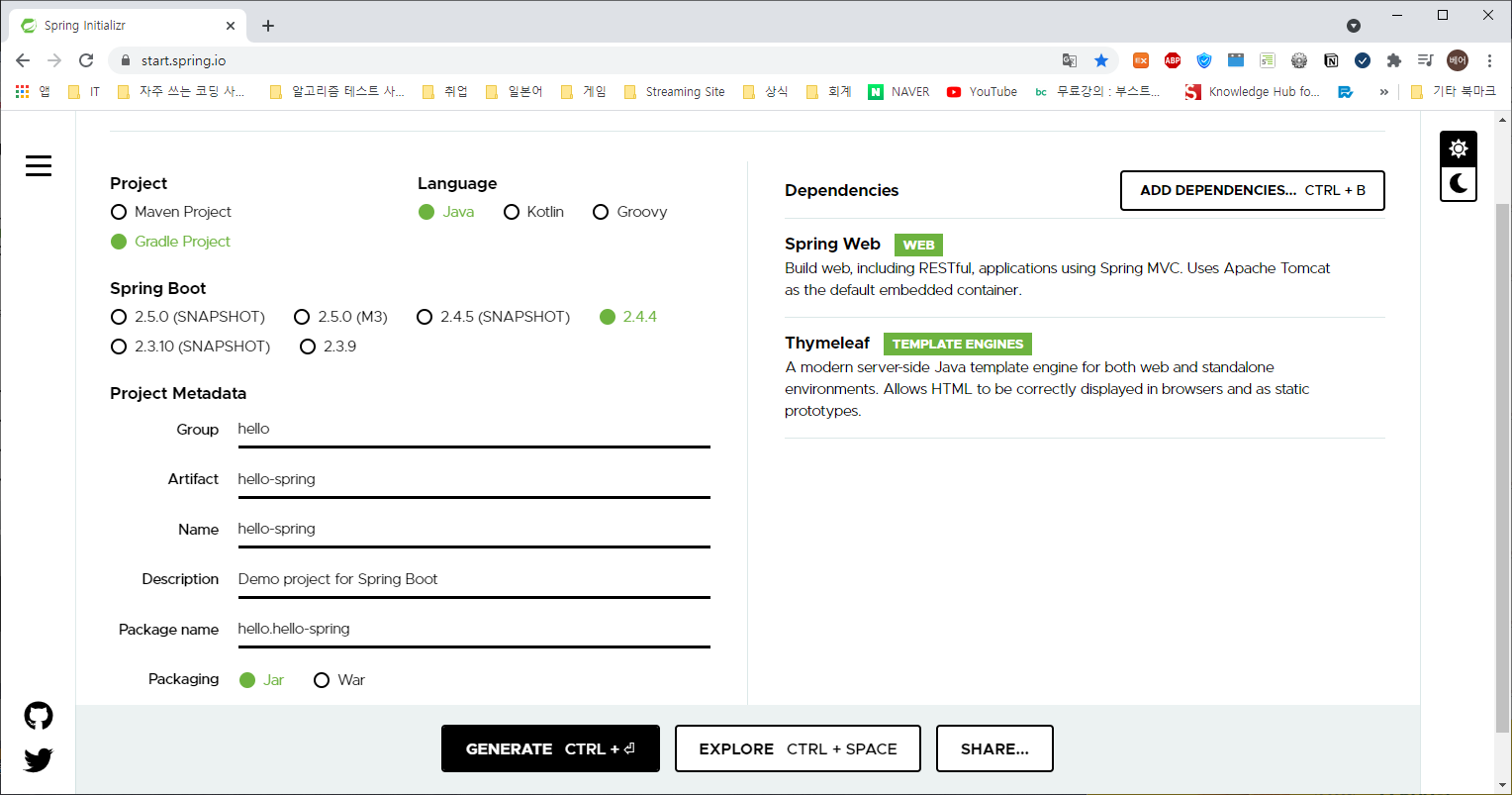The width and height of the screenshot is (1512, 795).
Task: Expand hidden bookmarks with chevron
Action: pos(1383,91)
